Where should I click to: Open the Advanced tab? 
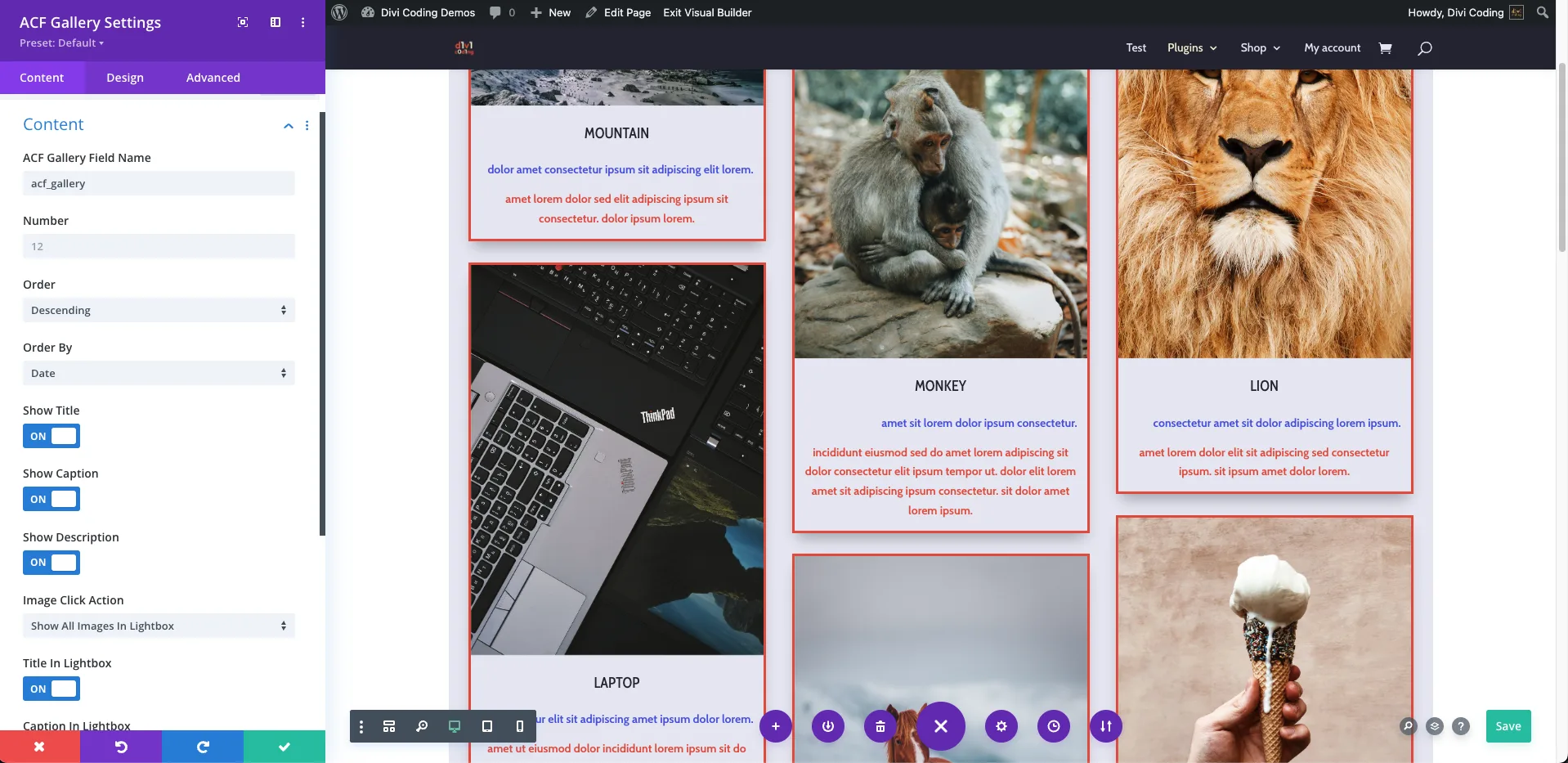pos(213,77)
